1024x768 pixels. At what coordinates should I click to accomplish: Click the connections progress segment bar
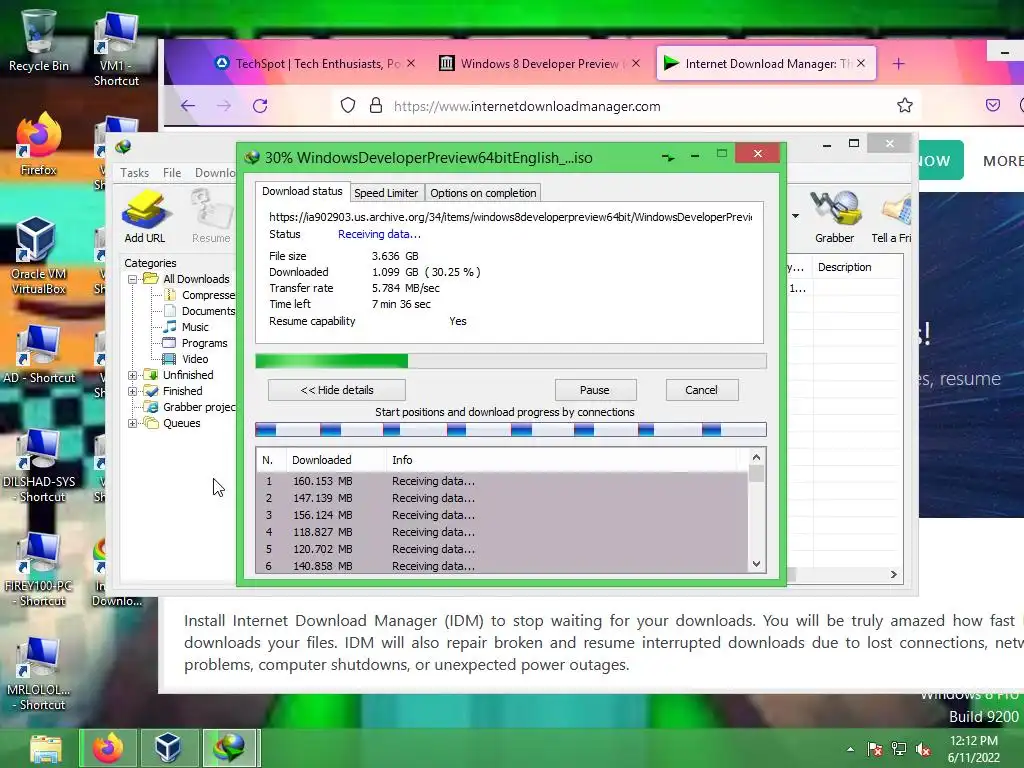point(511,429)
